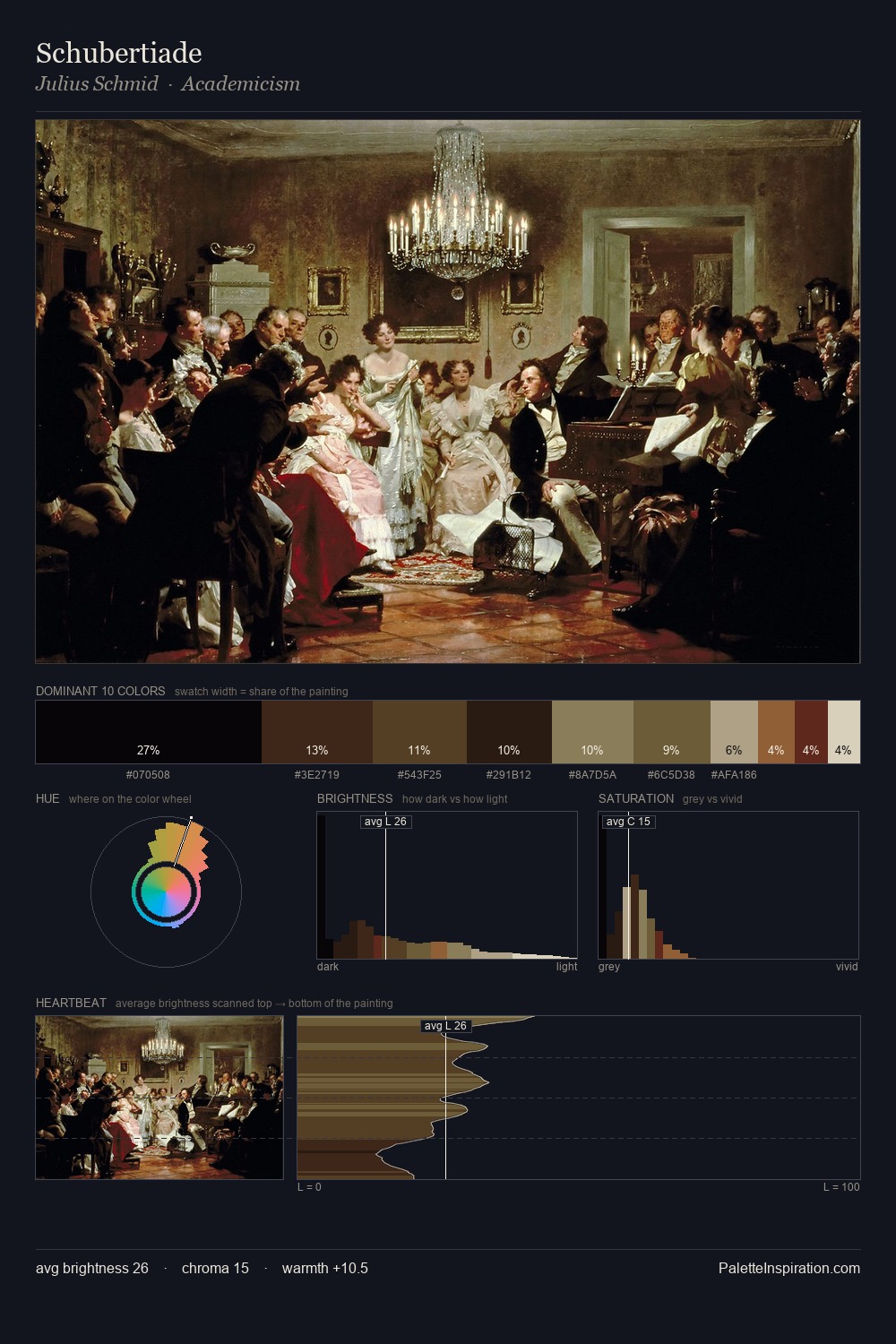The width and height of the screenshot is (896, 1344).
Task: Click the hex code #070508 text
Action: point(148,775)
